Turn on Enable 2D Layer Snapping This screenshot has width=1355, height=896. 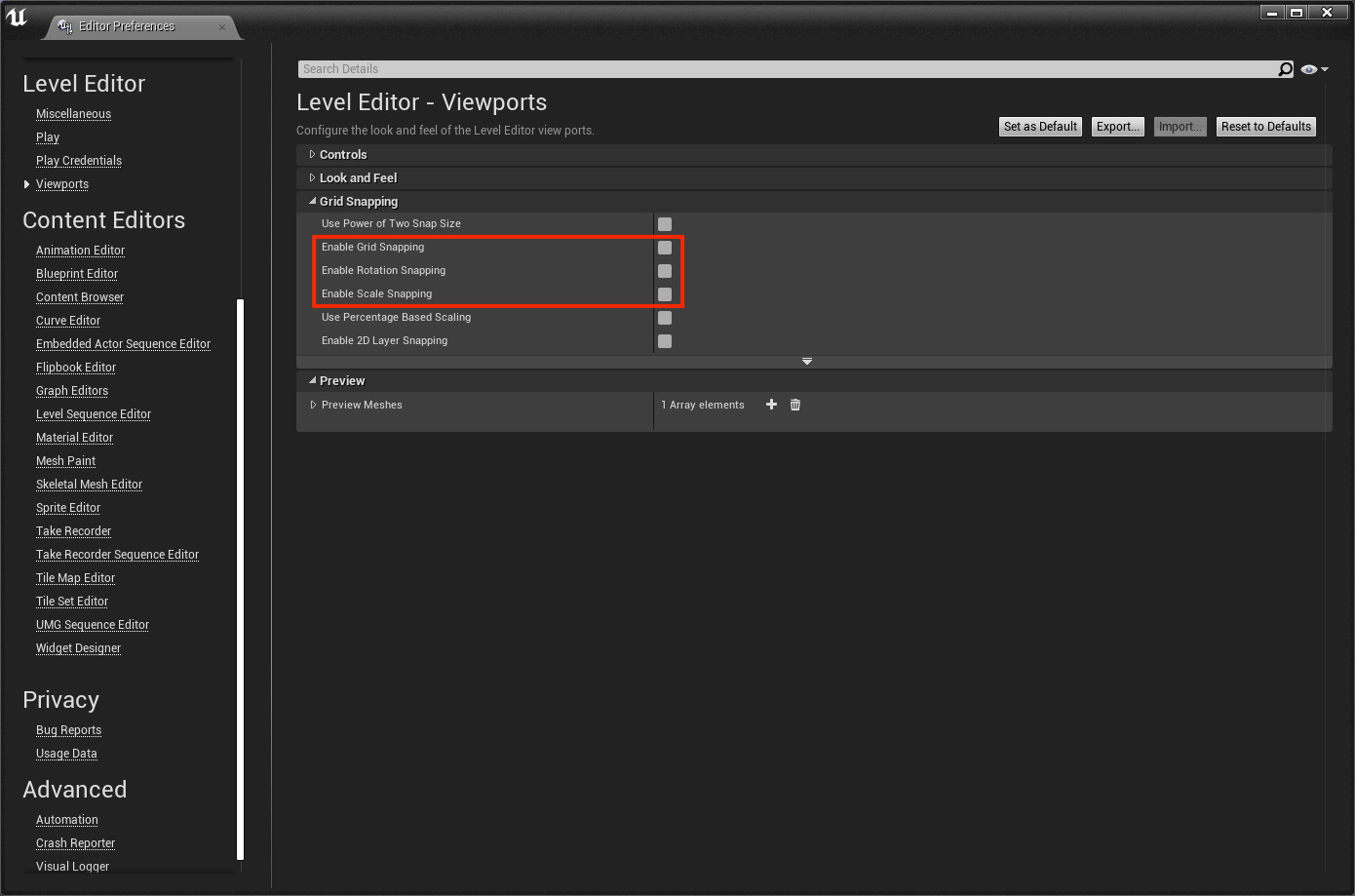click(x=665, y=341)
